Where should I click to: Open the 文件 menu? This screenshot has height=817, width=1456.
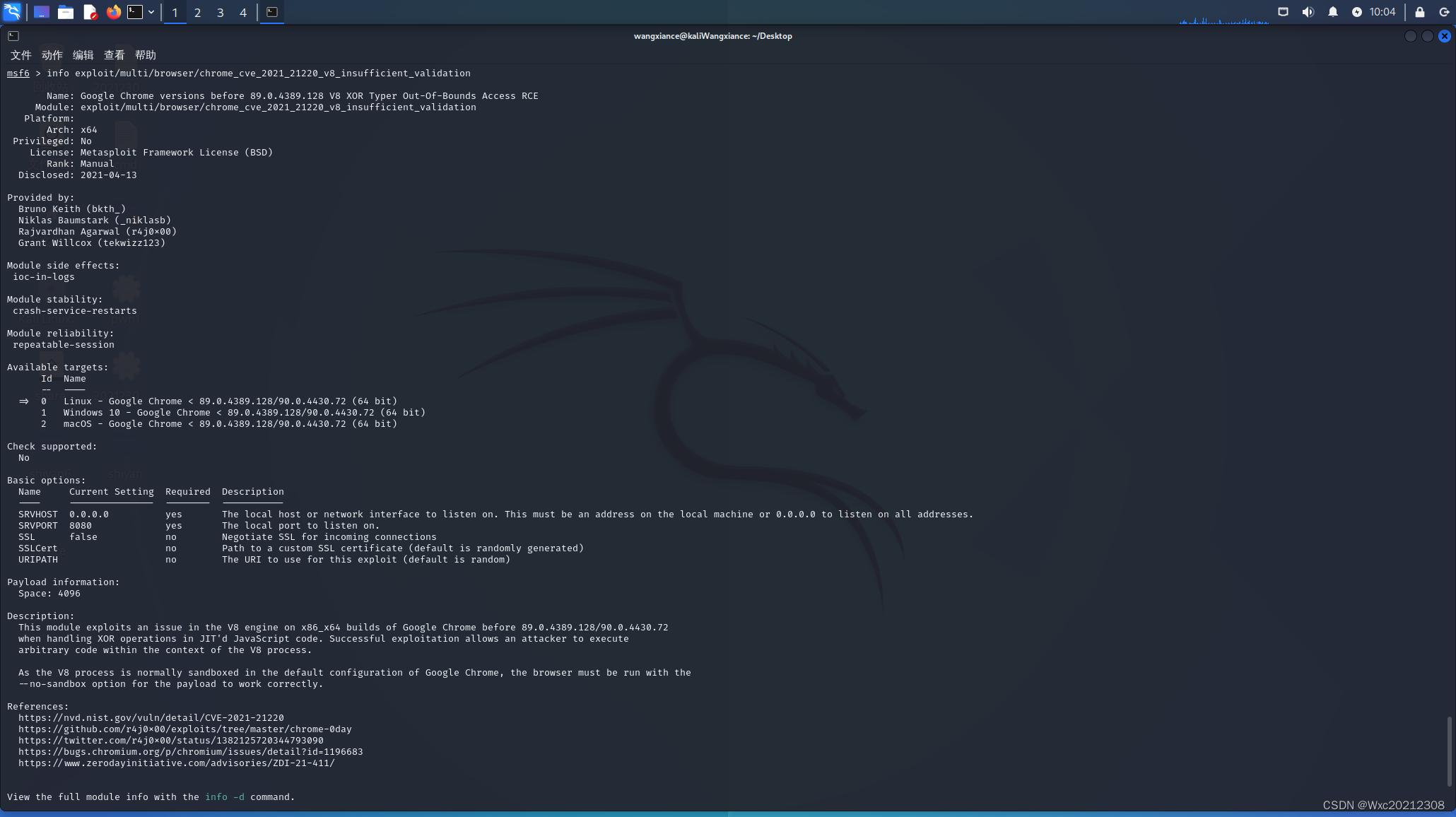(x=20, y=55)
